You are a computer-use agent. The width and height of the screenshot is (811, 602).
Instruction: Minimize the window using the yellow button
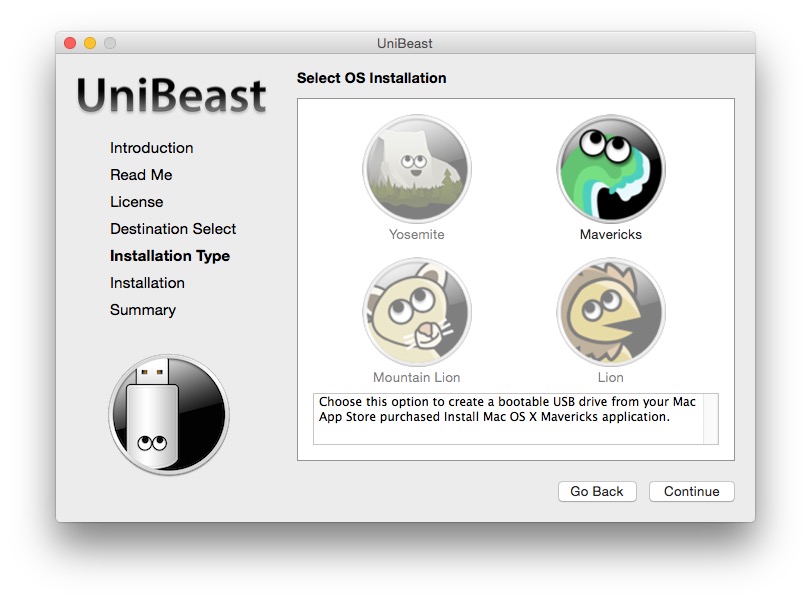[90, 43]
